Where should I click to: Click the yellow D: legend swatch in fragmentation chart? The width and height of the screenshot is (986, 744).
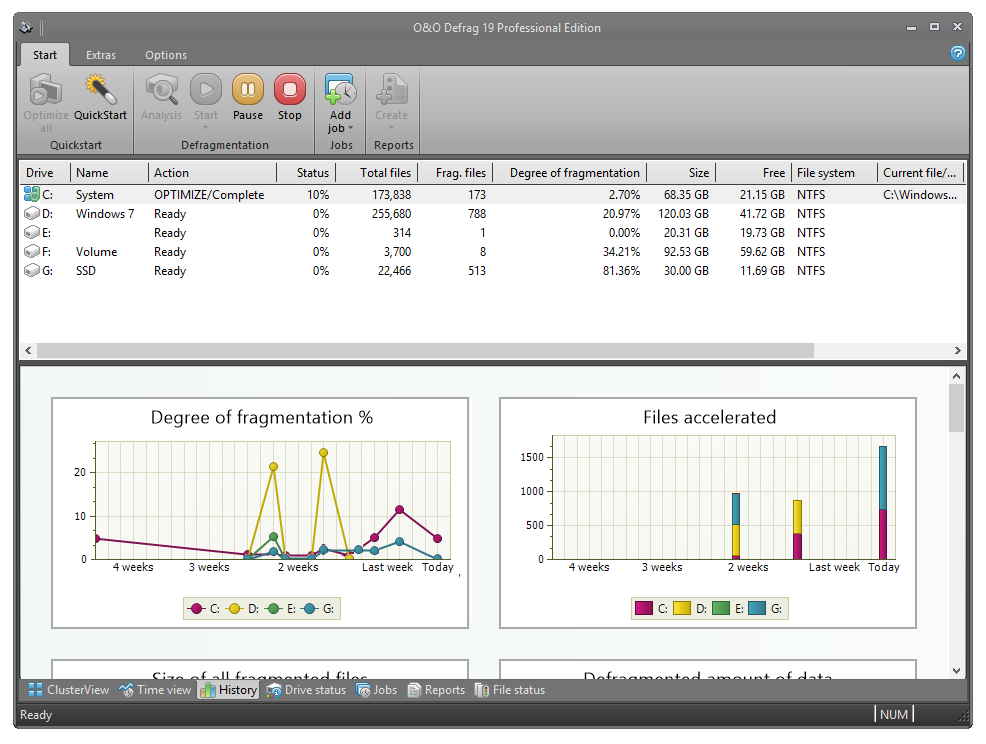(235, 608)
